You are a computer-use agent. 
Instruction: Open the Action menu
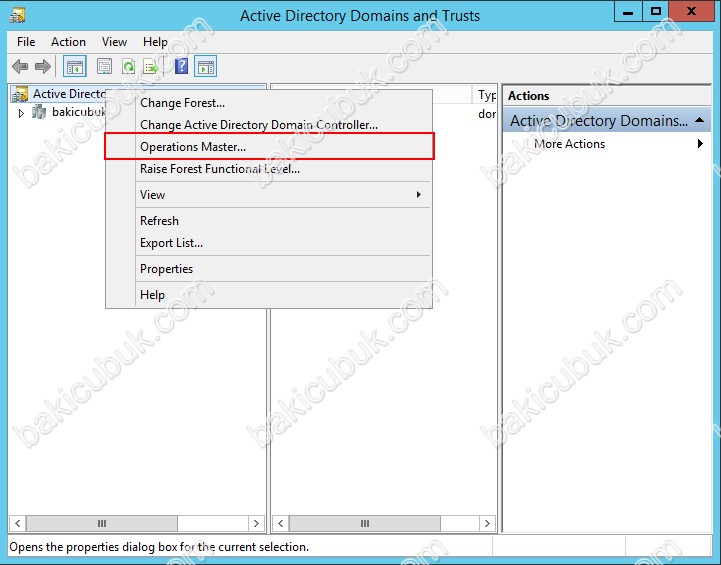(68, 42)
